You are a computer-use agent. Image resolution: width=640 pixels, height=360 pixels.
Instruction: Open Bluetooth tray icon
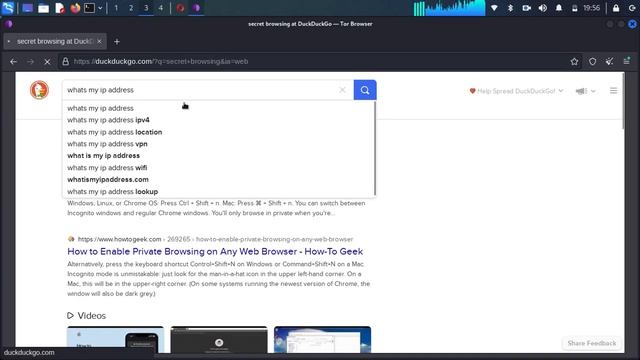click(510, 8)
